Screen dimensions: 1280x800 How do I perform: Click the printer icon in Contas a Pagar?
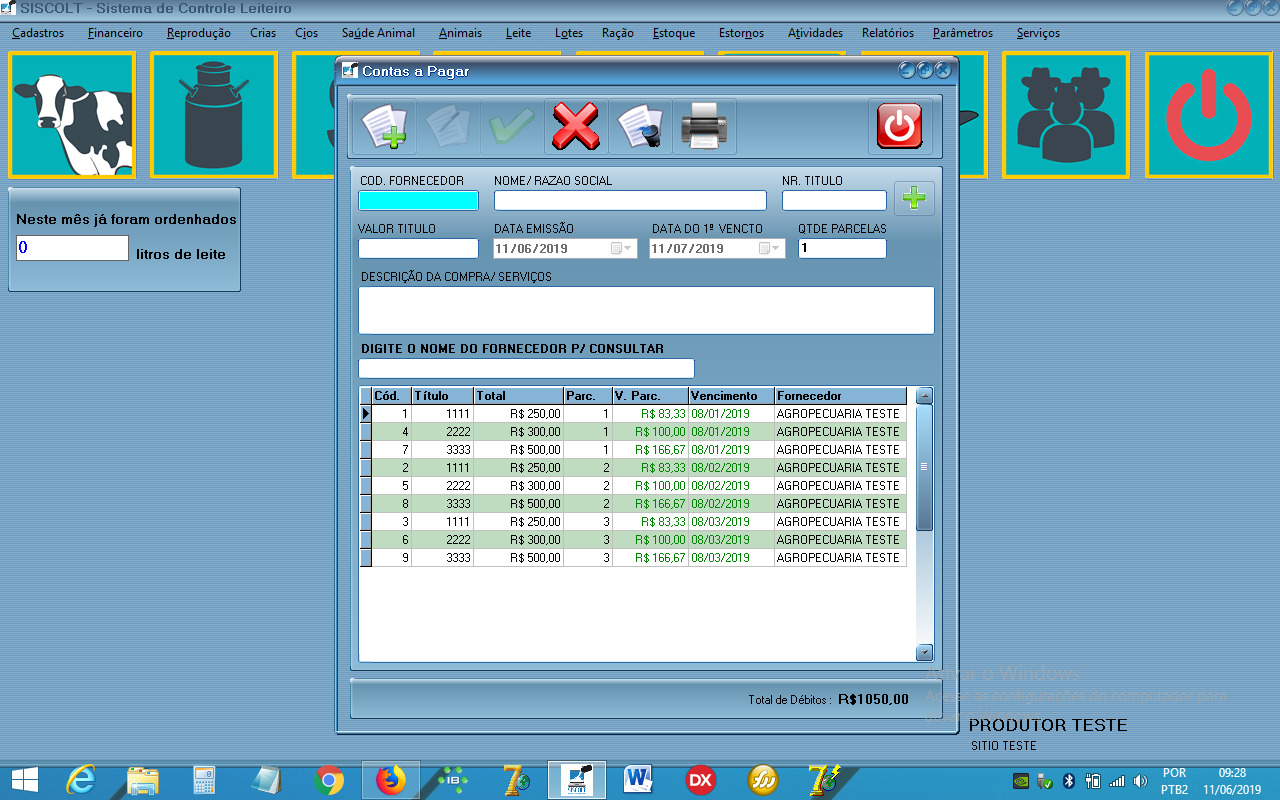pos(704,127)
